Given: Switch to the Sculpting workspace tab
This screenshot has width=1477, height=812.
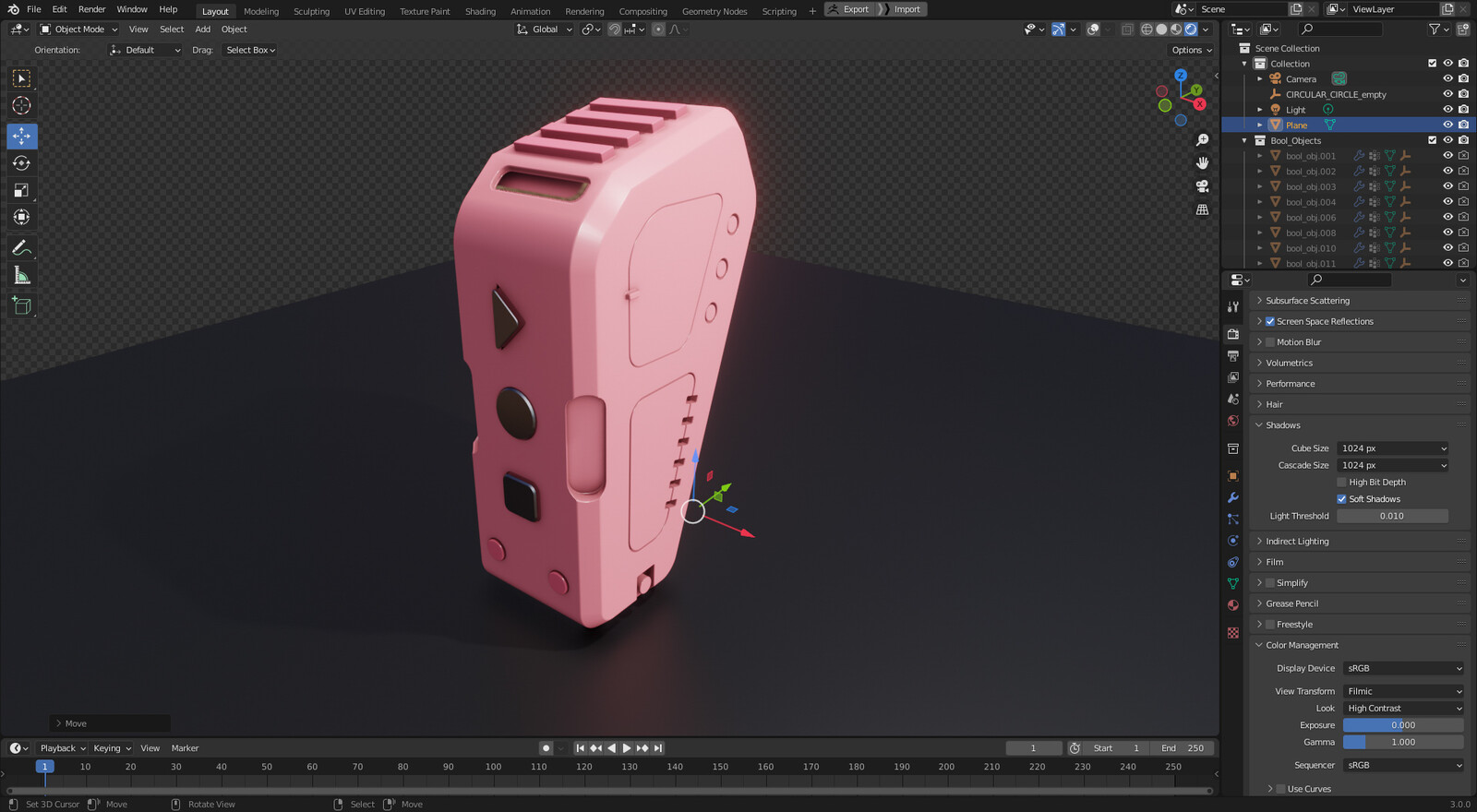Looking at the screenshot, I should pyautogui.click(x=311, y=11).
